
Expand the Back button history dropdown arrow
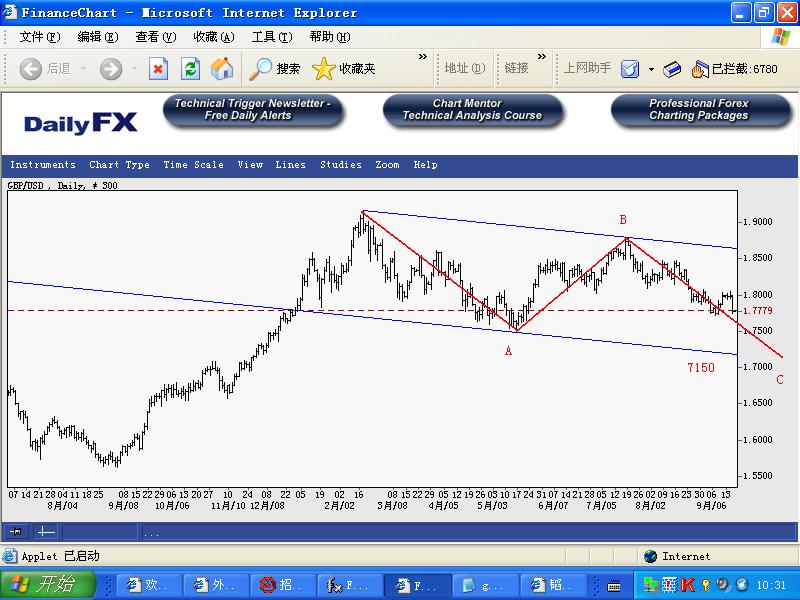click(83, 68)
